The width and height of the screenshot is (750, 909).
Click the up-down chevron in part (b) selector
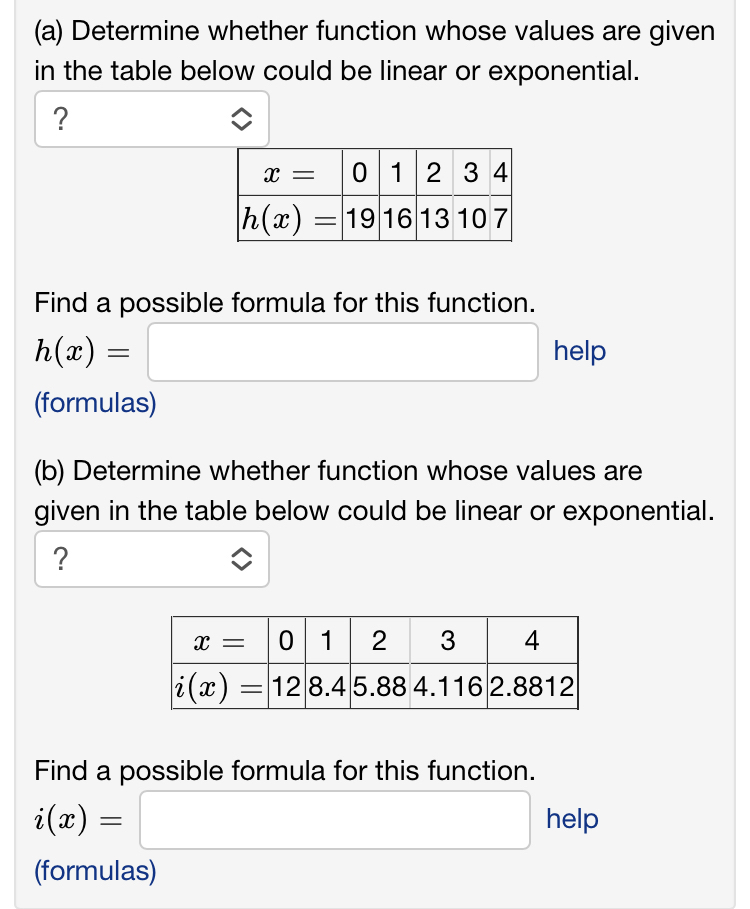(242, 559)
